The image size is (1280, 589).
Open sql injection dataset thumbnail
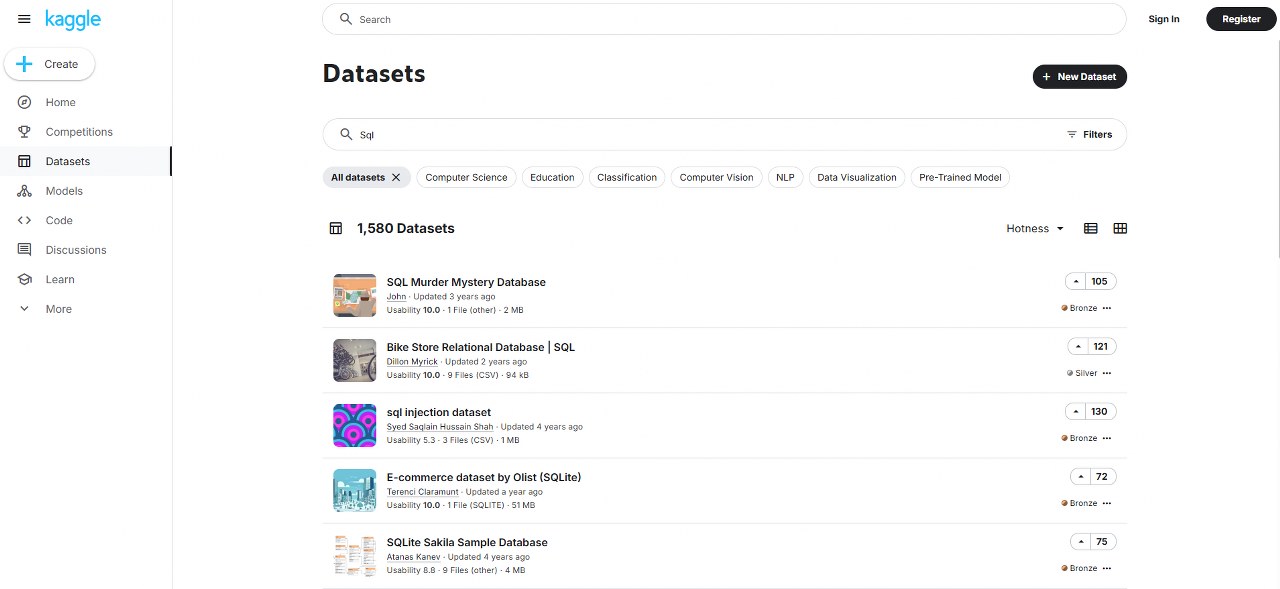coord(354,425)
